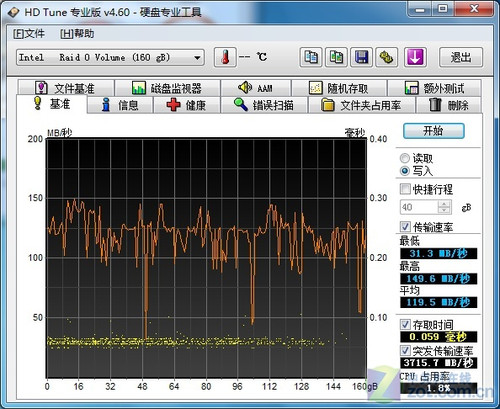Click the 开始 start button
Screen dimensions: 500x409
tap(434, 131)
